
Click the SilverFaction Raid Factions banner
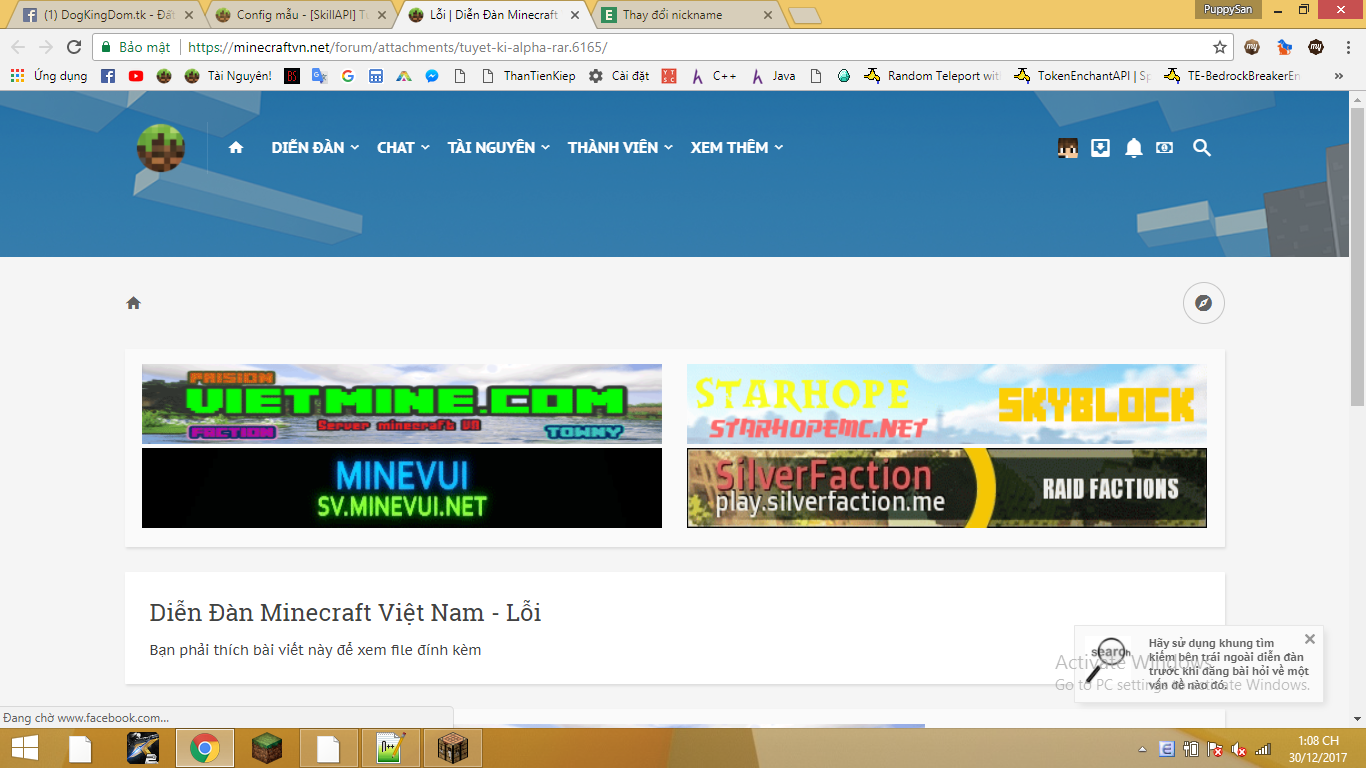(947, 488)
